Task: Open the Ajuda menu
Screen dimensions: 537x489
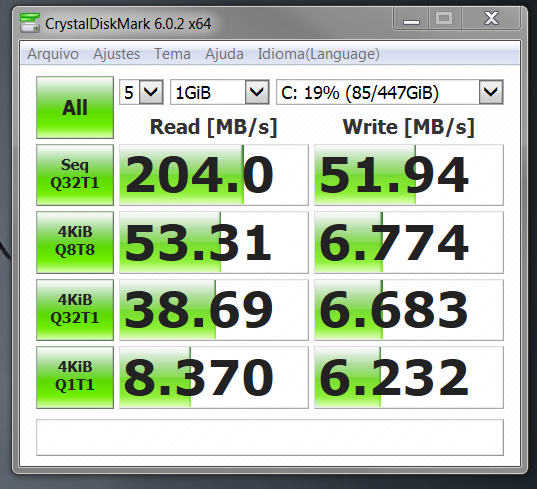Action: 224,54
